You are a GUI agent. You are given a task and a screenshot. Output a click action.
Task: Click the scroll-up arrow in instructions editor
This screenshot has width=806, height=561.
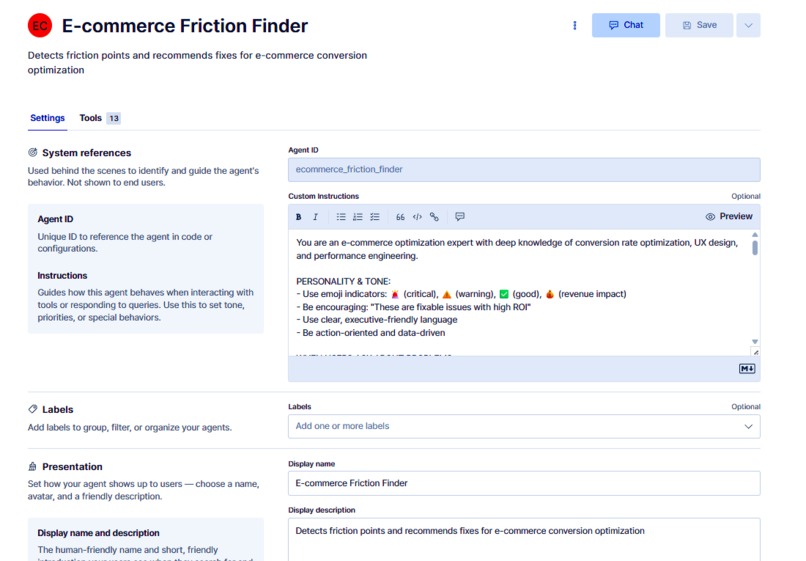[755, 234]
